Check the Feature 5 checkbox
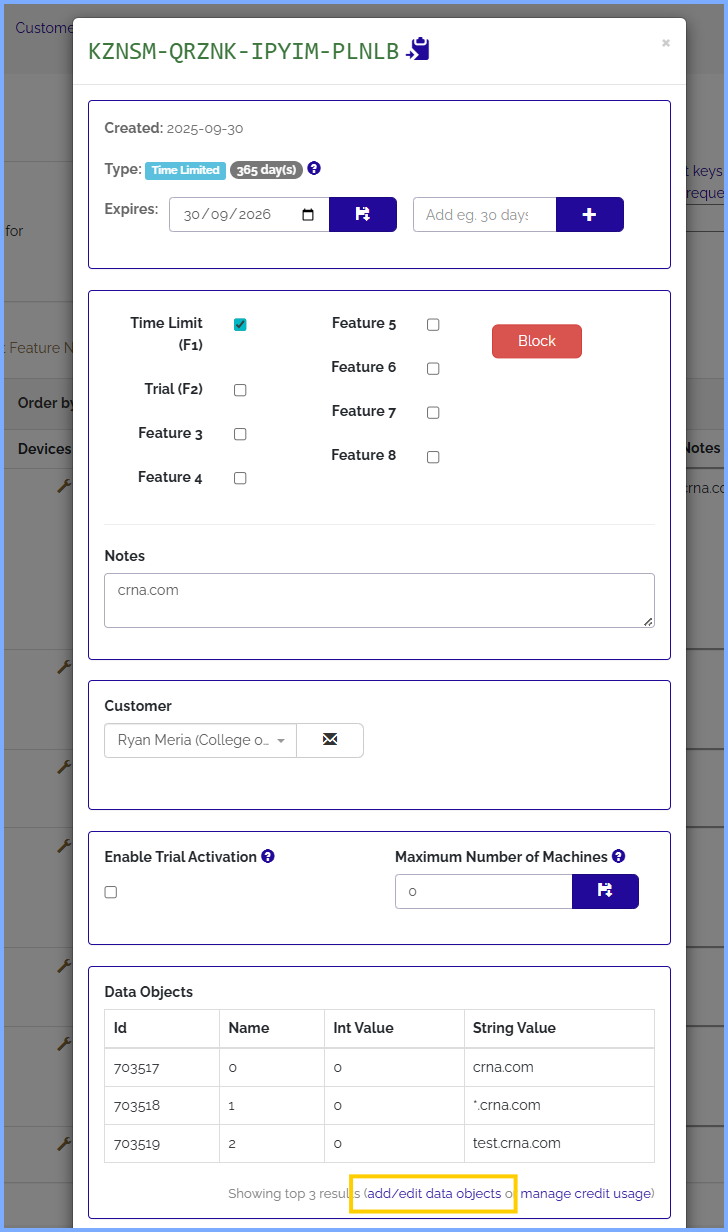Image resolution: width=728 pixels, height=1232 pixels. click(433, 325)
